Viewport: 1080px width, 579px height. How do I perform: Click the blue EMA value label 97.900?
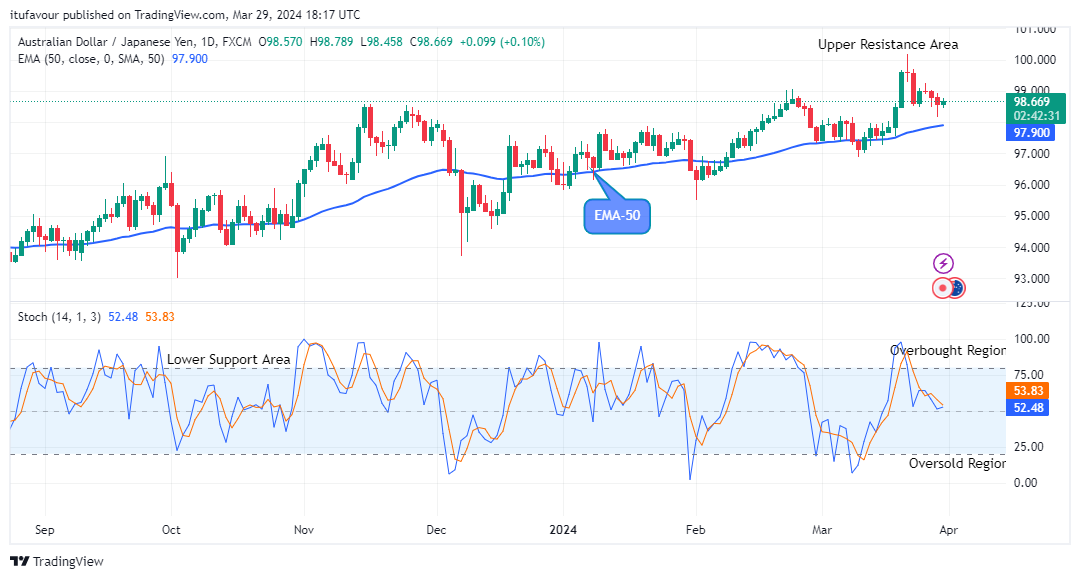(x=1031, y=133)
